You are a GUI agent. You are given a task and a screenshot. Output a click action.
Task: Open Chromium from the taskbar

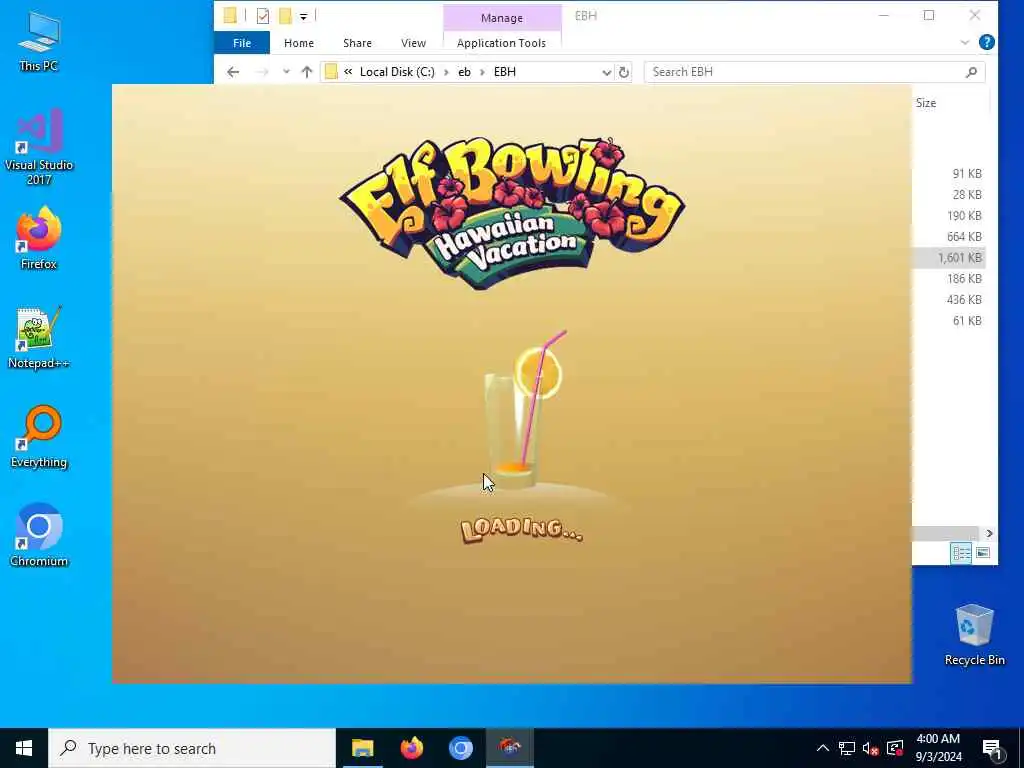click(x=460, y=748)
